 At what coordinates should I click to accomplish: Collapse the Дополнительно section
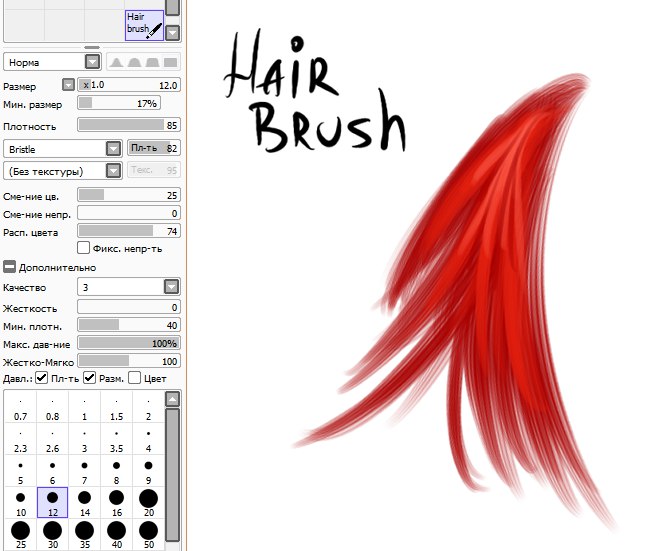point(10,267)
